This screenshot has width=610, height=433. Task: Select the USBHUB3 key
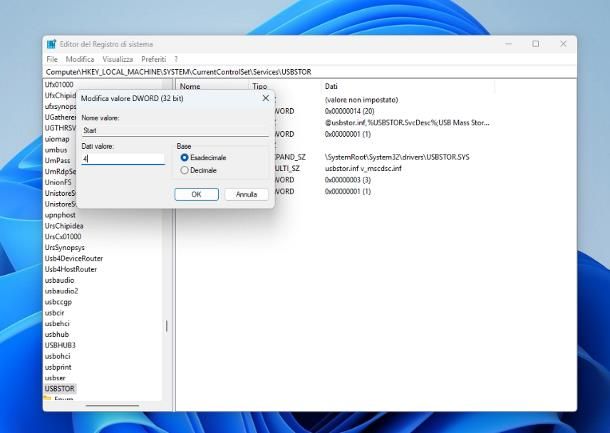tap(60, 345)
